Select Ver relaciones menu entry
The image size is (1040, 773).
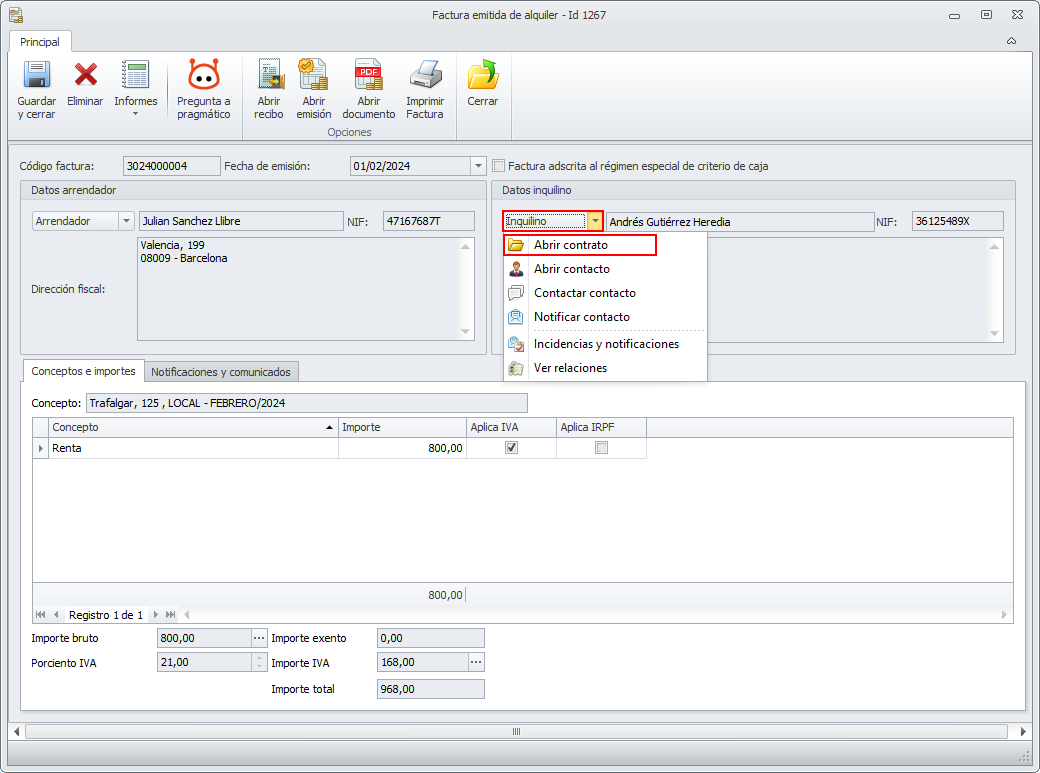click(605, 368)
